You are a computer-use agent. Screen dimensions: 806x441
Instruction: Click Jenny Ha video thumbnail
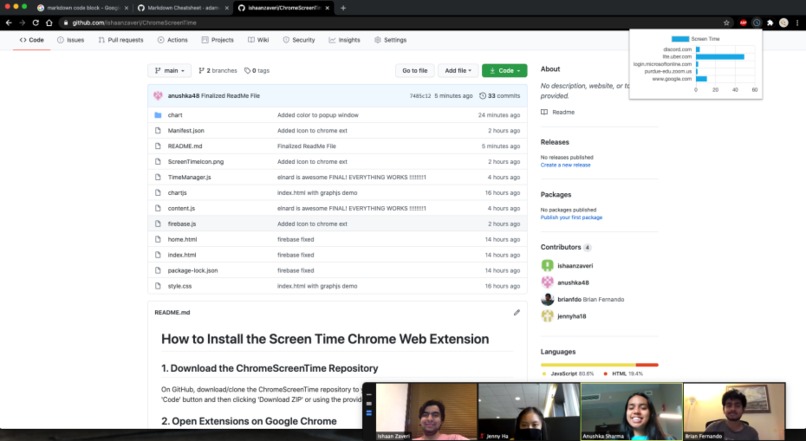[529, 411]
